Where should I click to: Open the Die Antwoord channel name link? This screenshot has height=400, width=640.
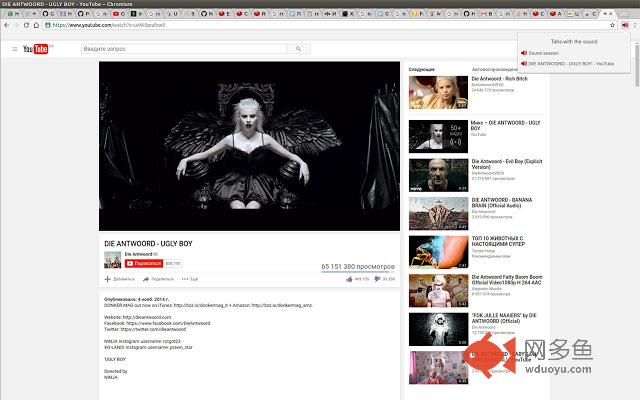pos(138,254)
